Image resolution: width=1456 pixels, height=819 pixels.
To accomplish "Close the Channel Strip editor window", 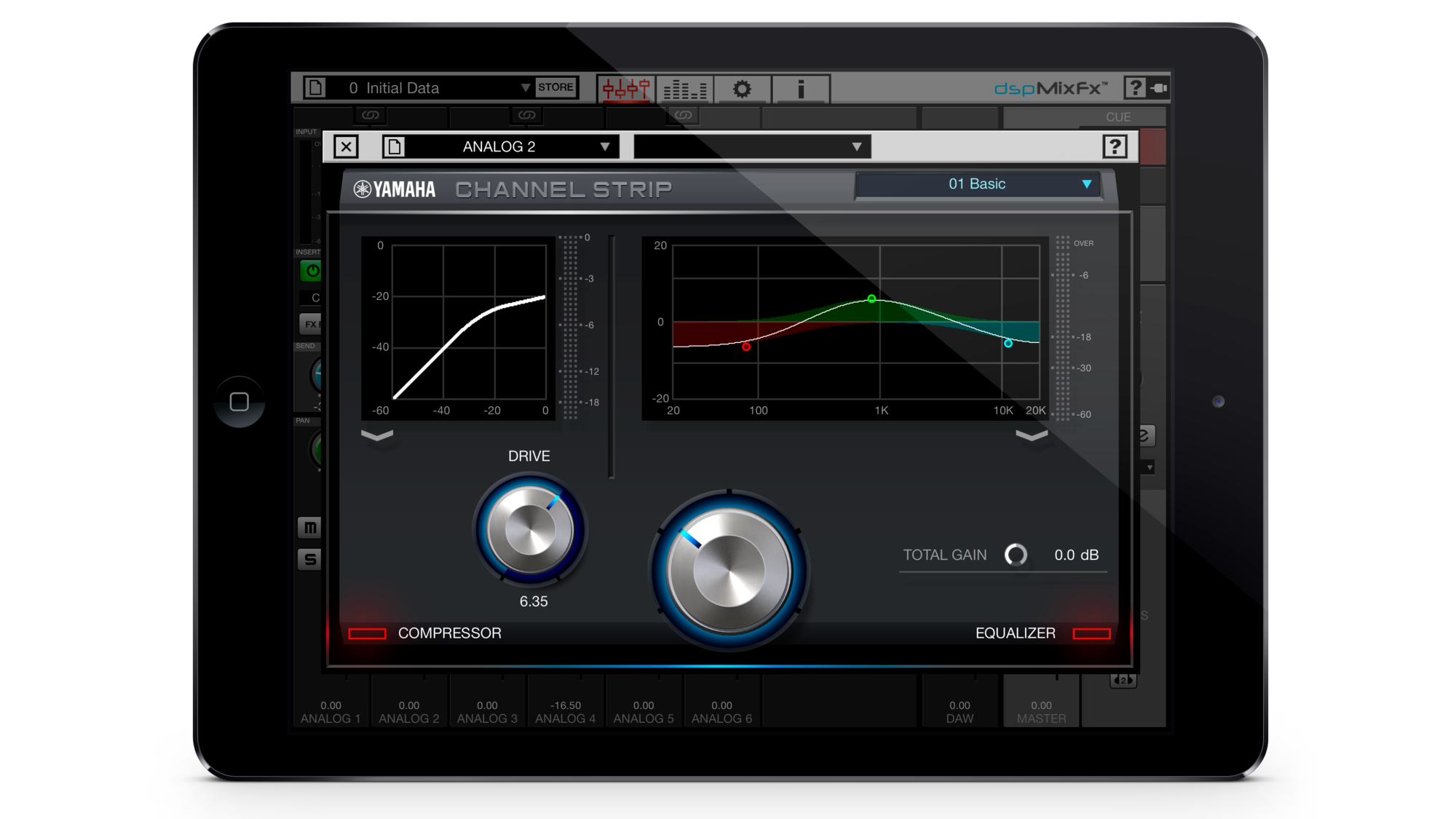I will [x=347, y=147].
